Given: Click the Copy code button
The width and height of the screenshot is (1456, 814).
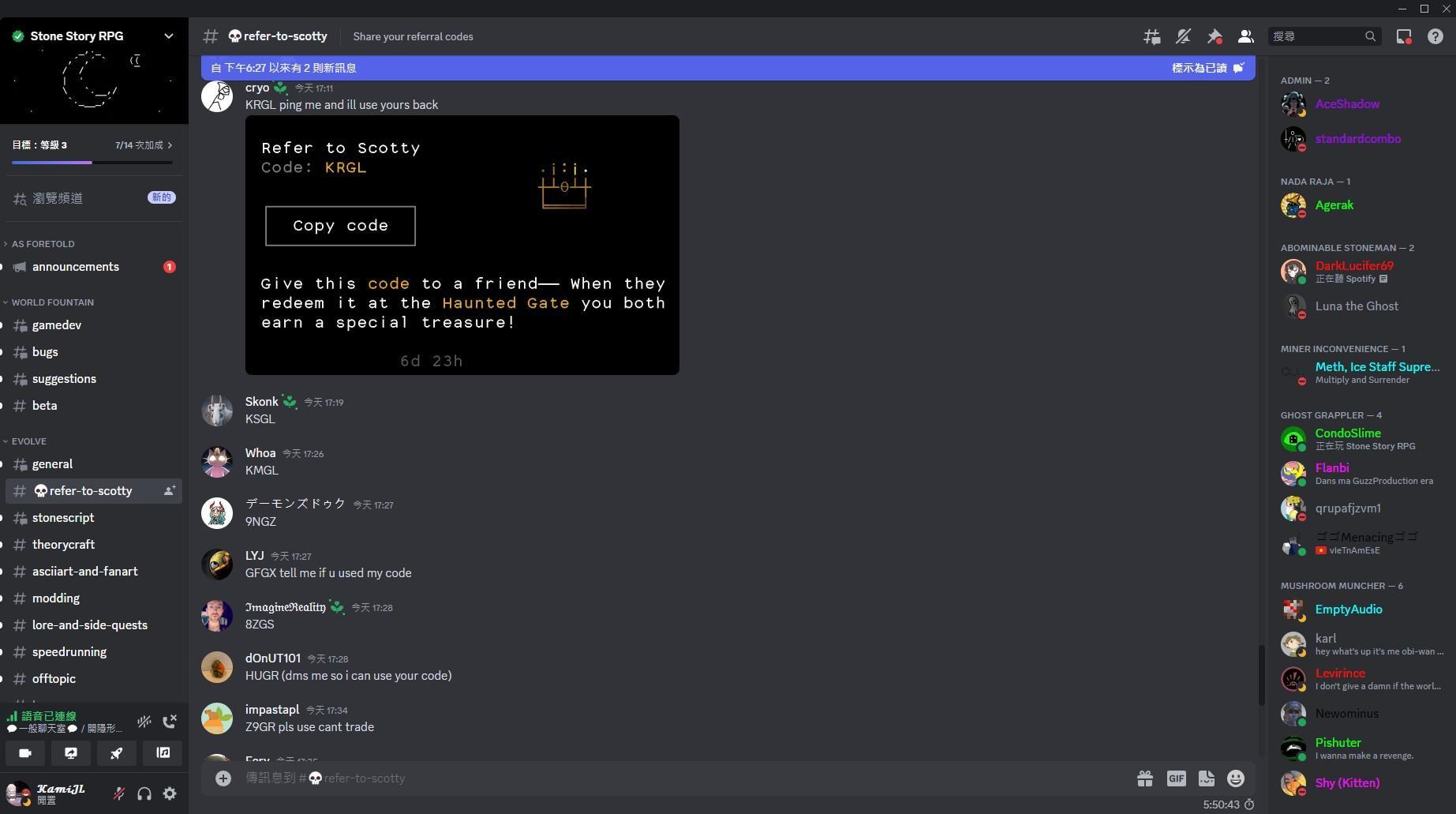Looking at the screenshot, I should (340, 226).
